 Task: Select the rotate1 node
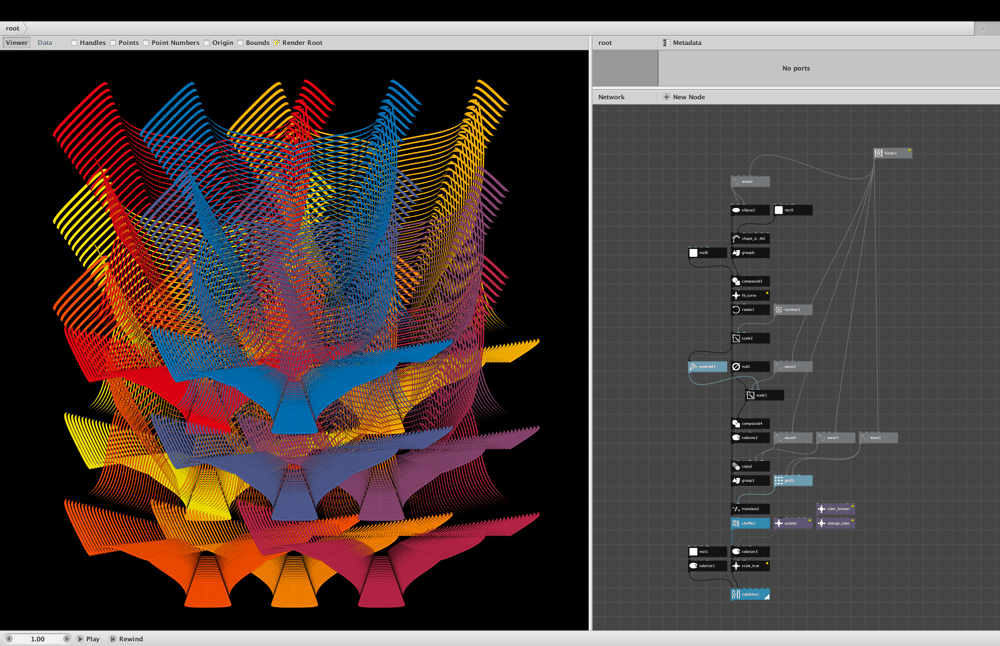tap(750, 309)
